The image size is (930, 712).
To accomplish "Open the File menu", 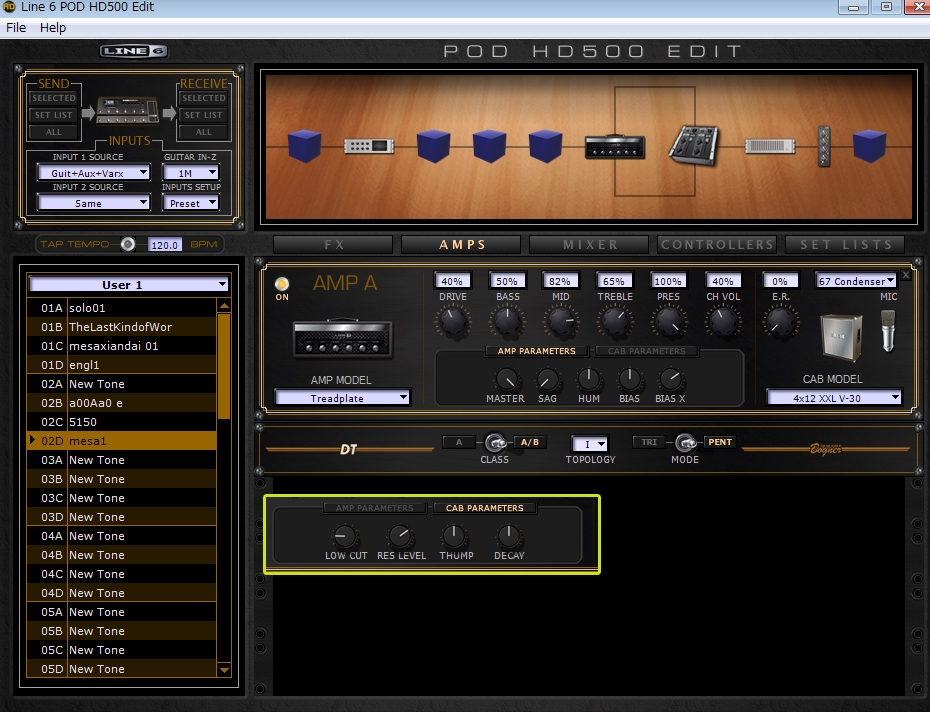I will pyautogui.click(x=16, y=27).
